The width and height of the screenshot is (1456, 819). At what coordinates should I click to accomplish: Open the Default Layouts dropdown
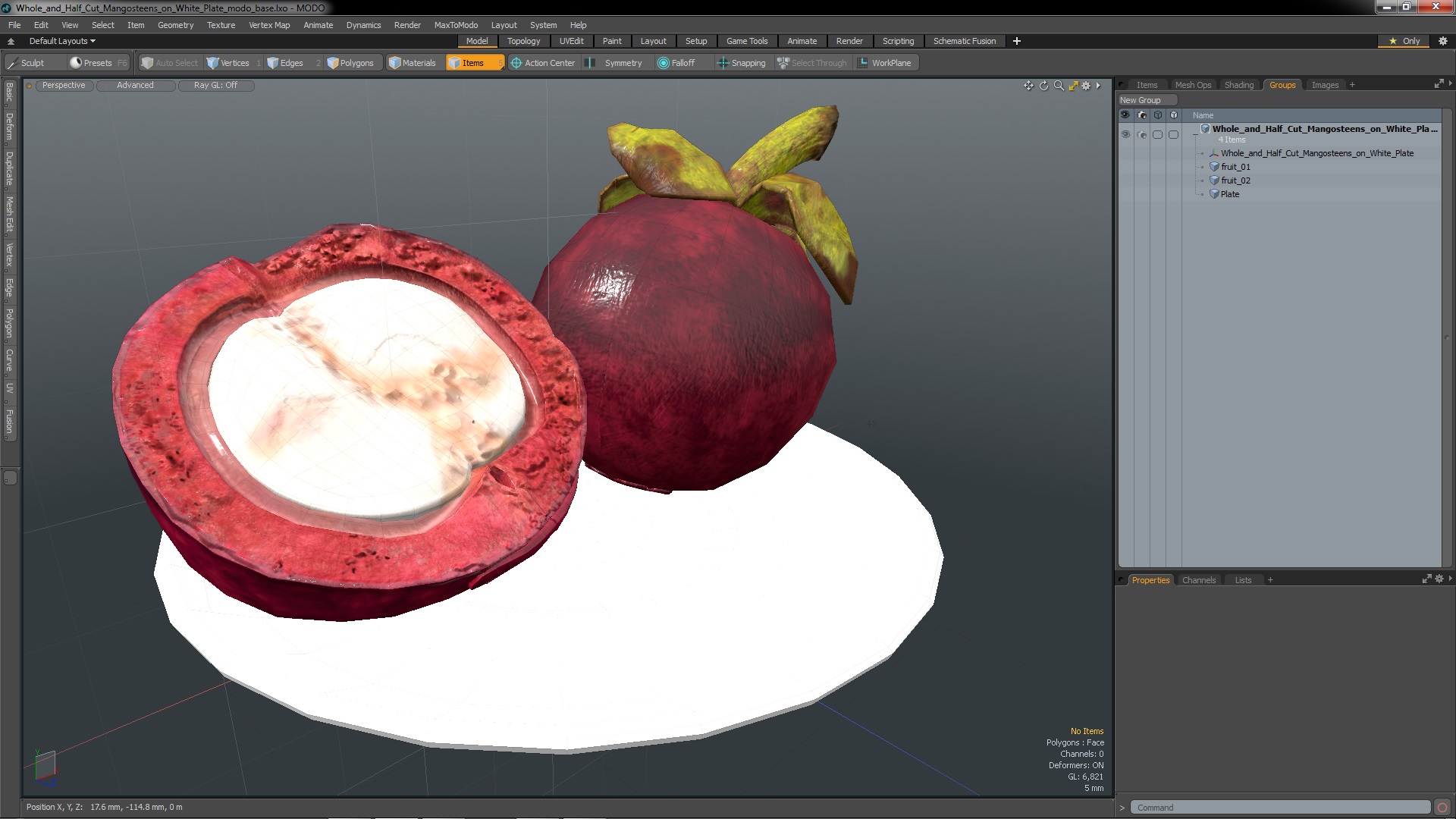(62, 41)
